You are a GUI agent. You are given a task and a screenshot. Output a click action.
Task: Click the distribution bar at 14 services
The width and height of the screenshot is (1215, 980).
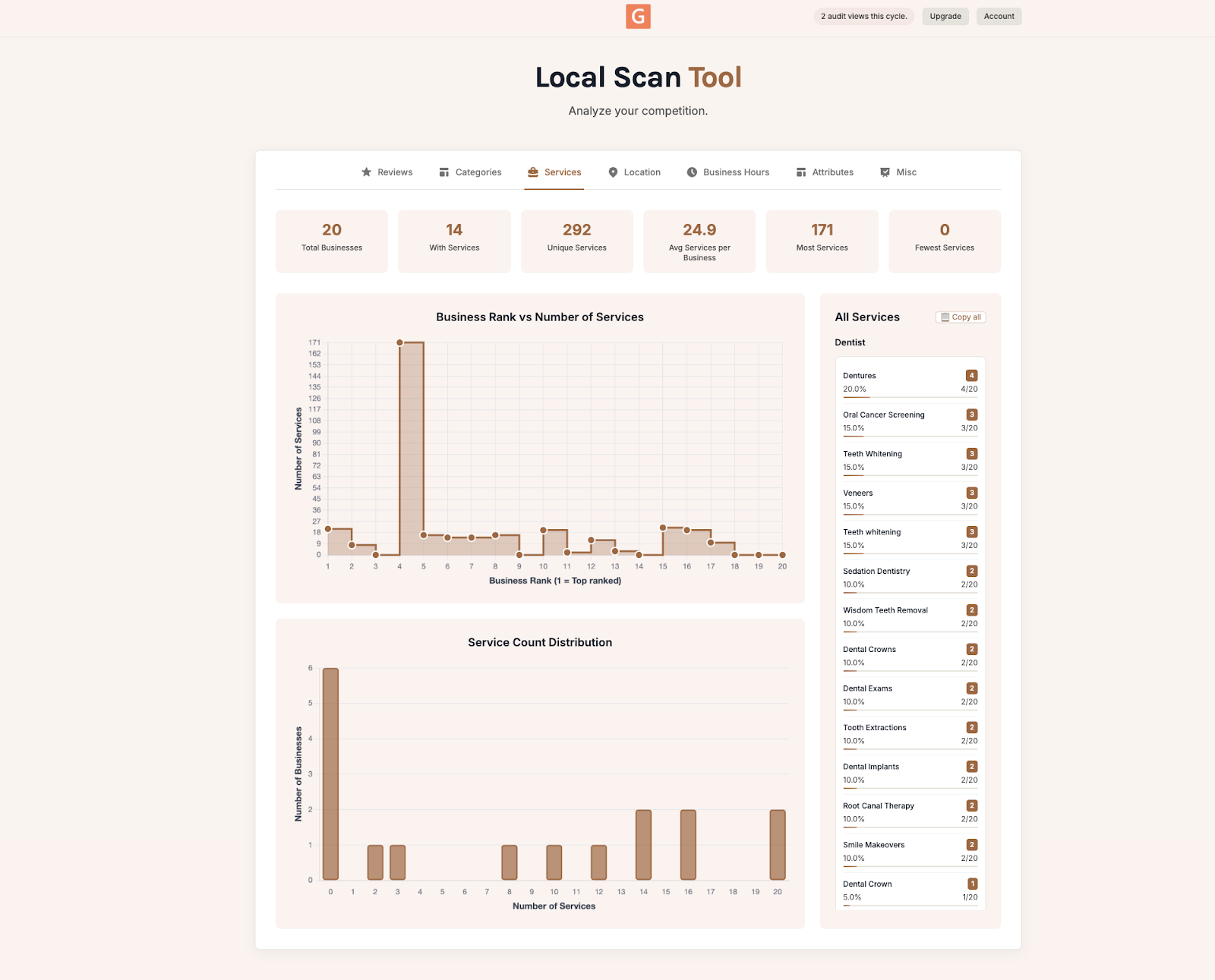pyautogui.click(x=643, y=845)
